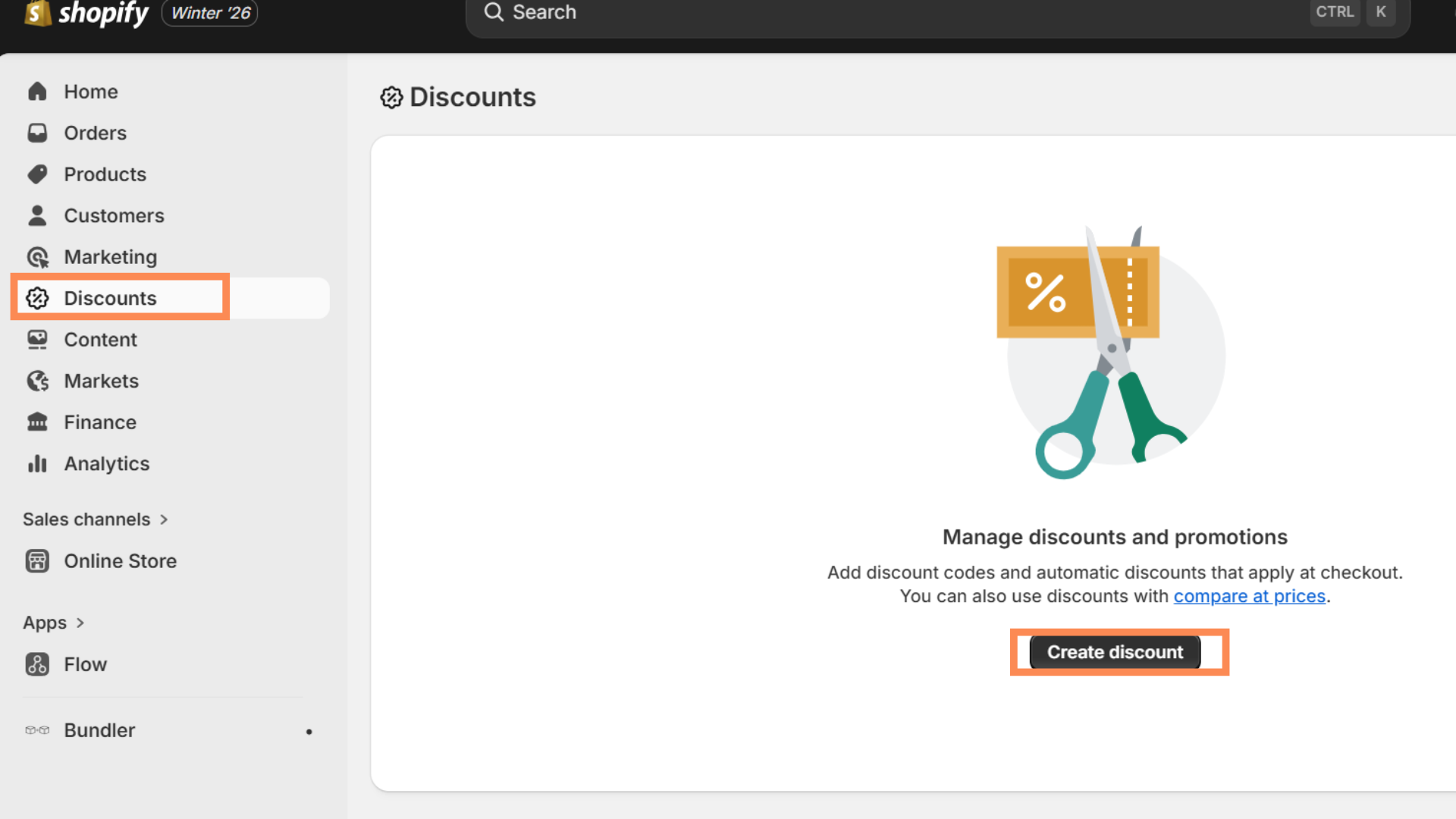Screen dimensions: 1456x819
Task: Click the Products tag icon
Action: [x=37, y=174]
